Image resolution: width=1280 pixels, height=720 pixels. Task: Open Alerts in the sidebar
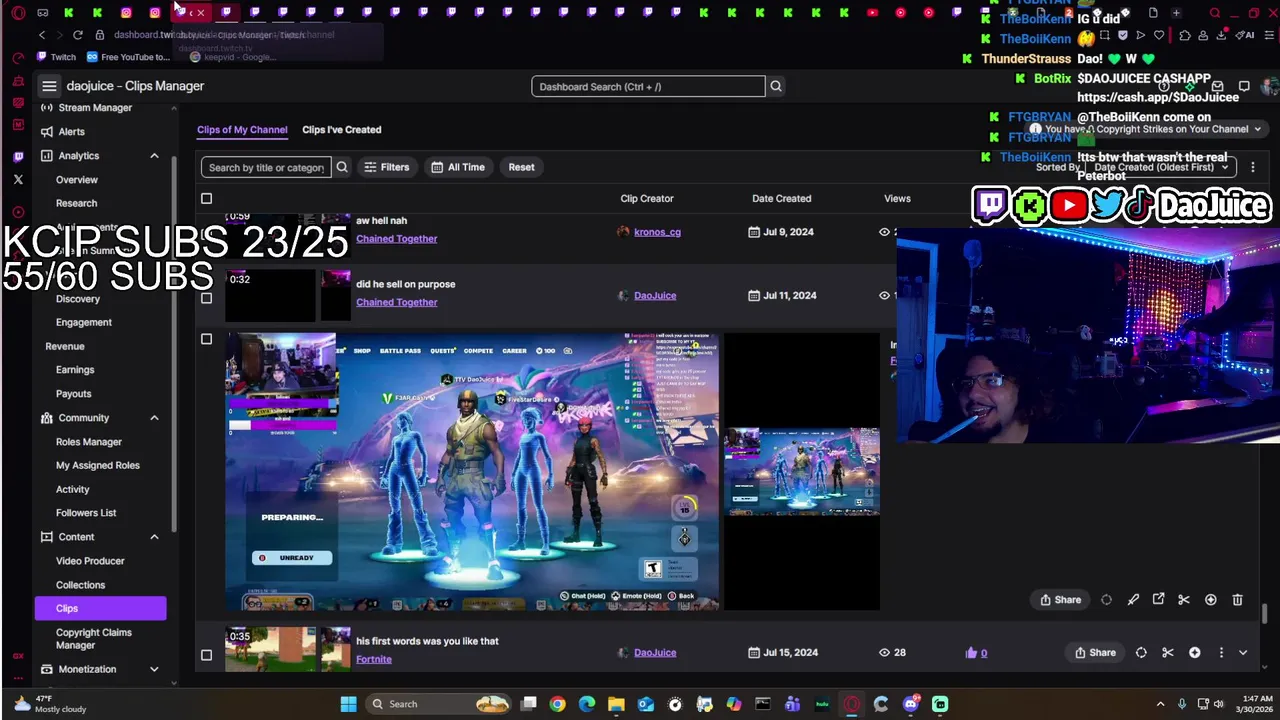point(72,132)
